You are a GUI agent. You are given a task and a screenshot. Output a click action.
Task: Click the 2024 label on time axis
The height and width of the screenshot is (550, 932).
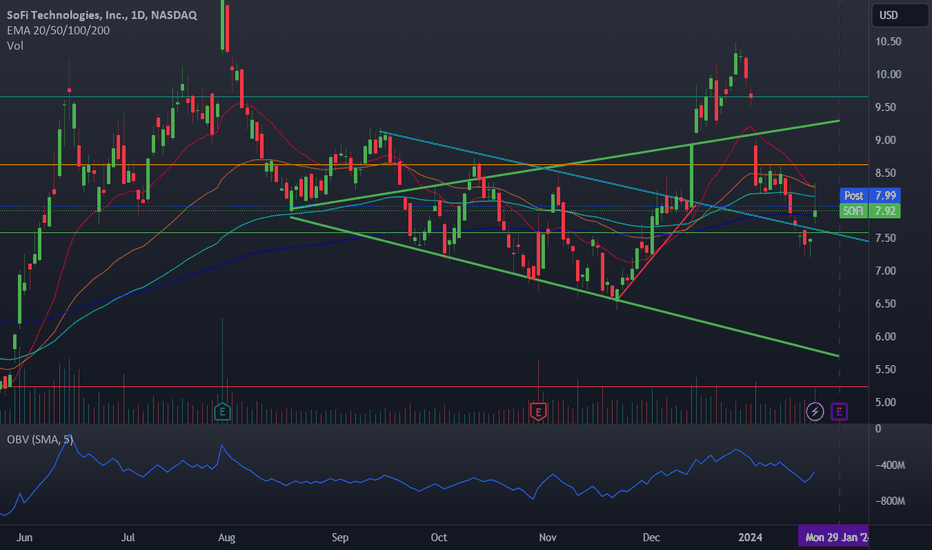750,538
